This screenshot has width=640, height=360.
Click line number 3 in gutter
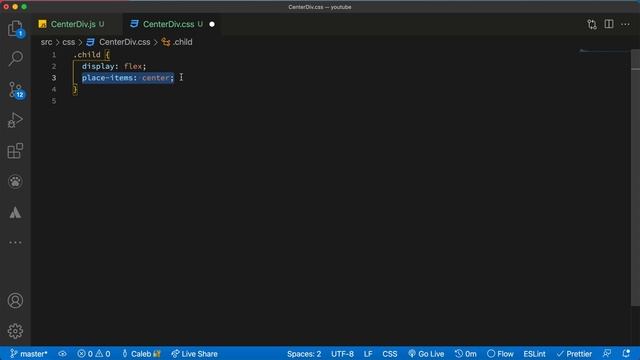(53, 78)
